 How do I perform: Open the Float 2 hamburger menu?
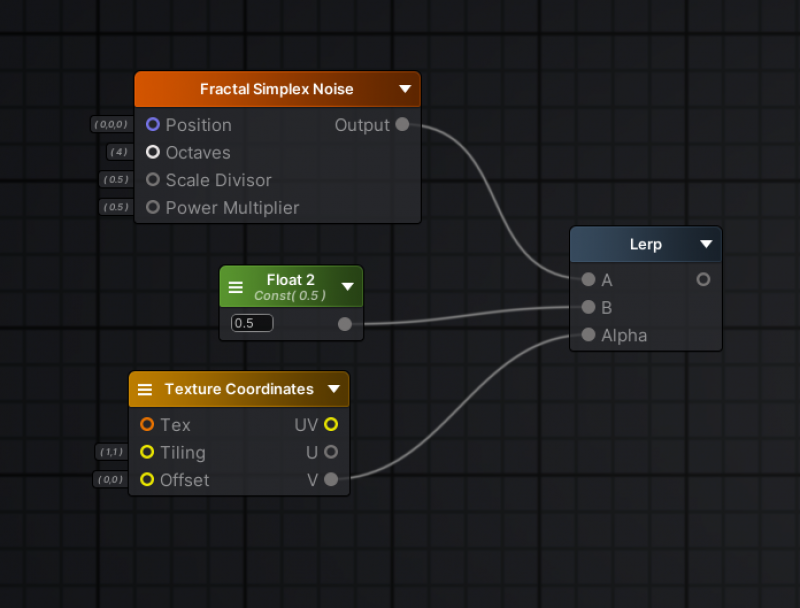pos(236,287)
